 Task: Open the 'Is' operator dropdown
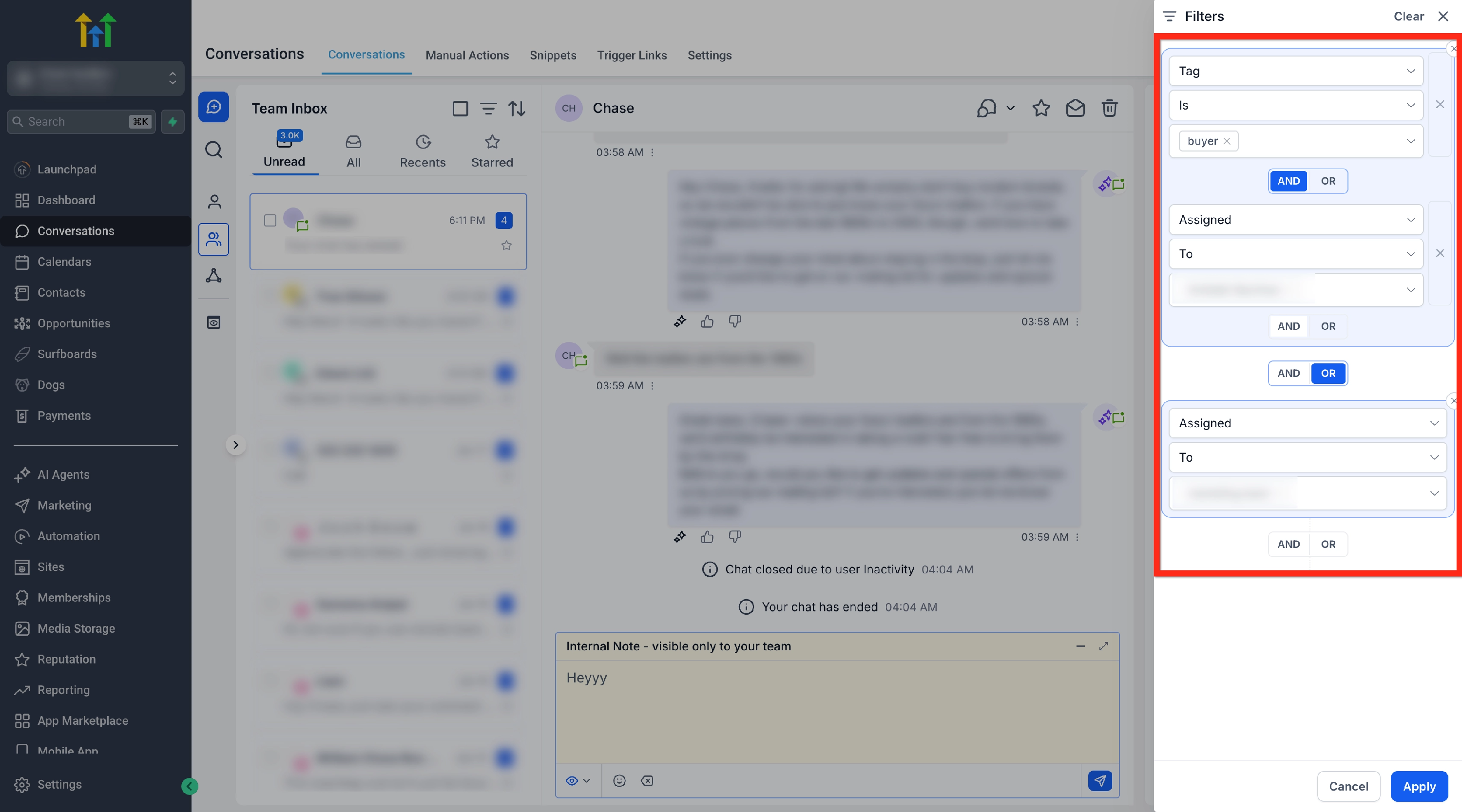coord(1296,105)
